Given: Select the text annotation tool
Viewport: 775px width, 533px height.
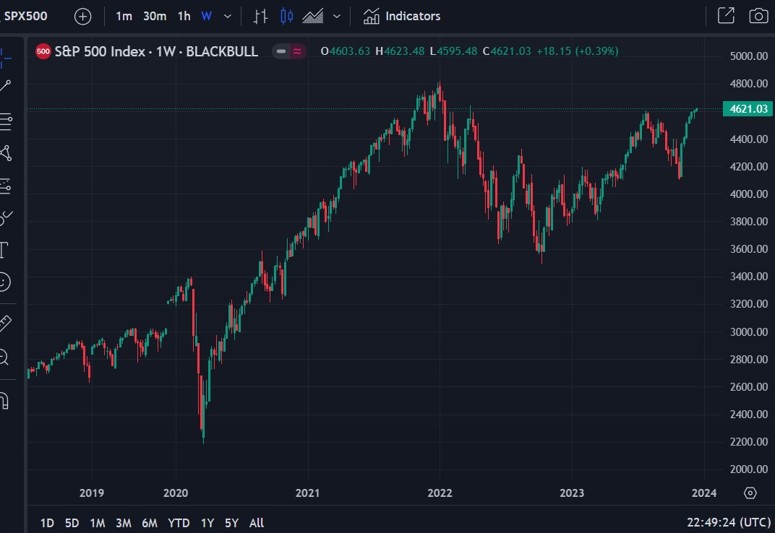Looking at the screenshot, I should (5, 250).
